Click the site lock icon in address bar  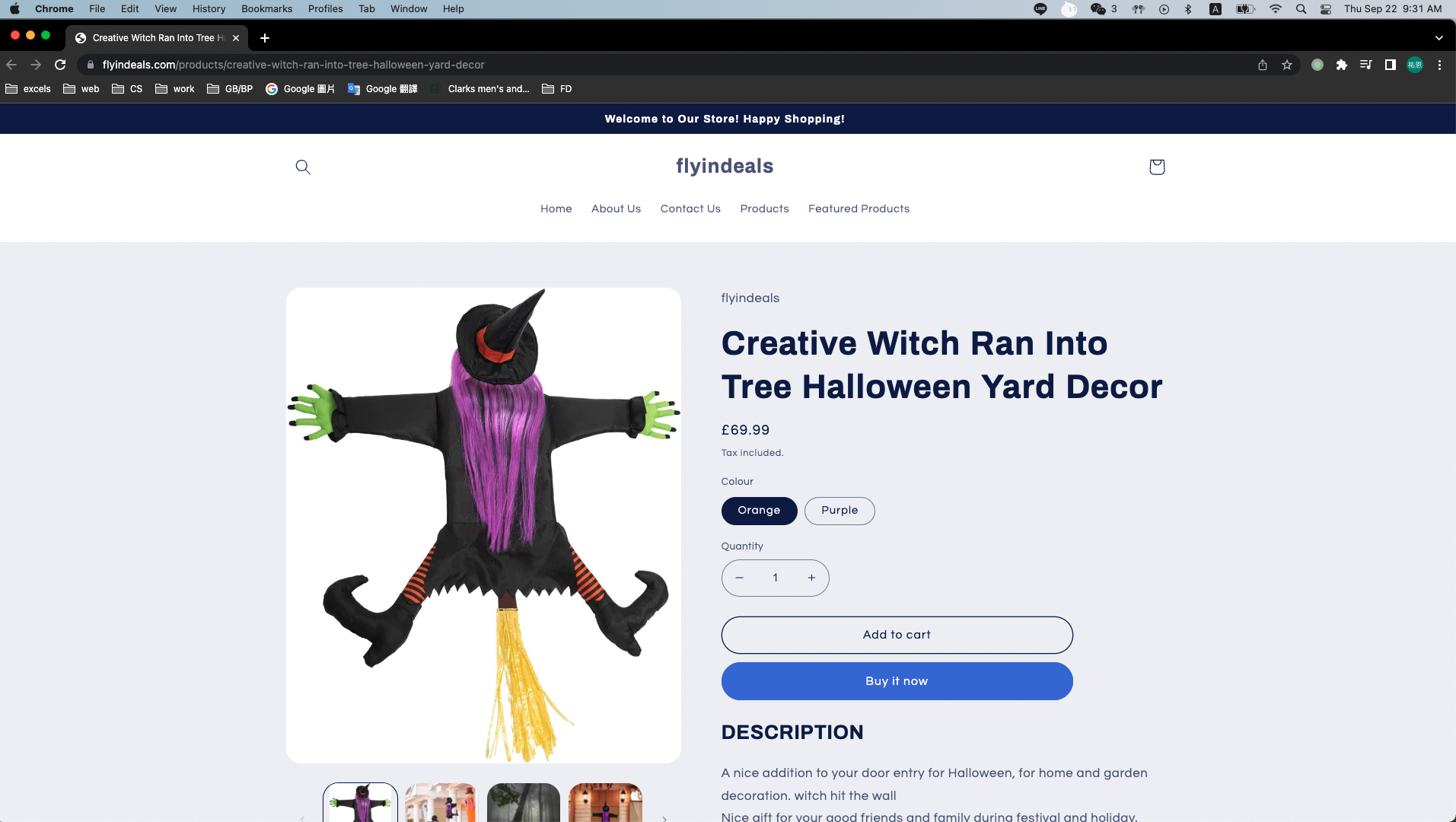91,65
